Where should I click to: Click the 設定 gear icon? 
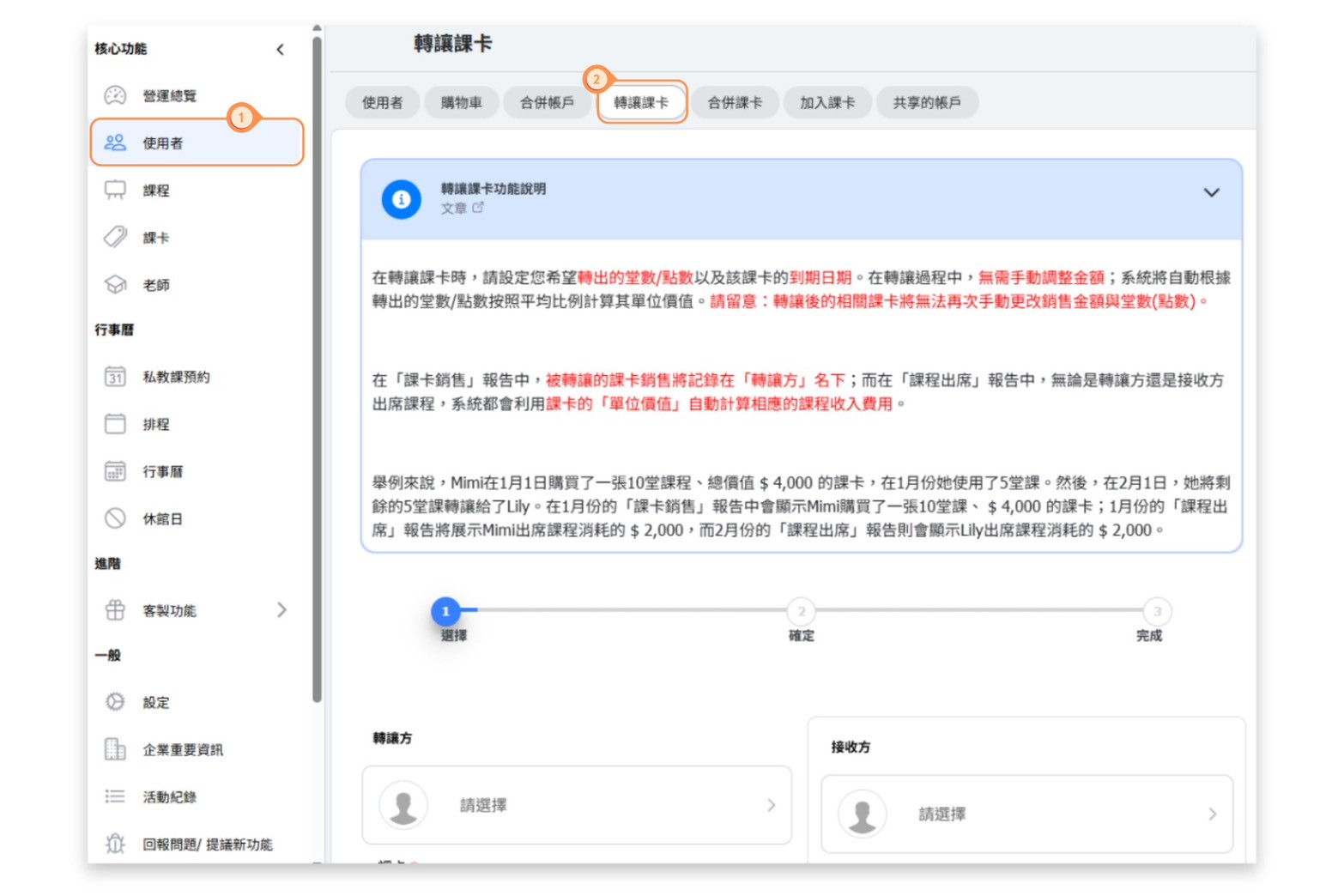(x=115, y=702)
